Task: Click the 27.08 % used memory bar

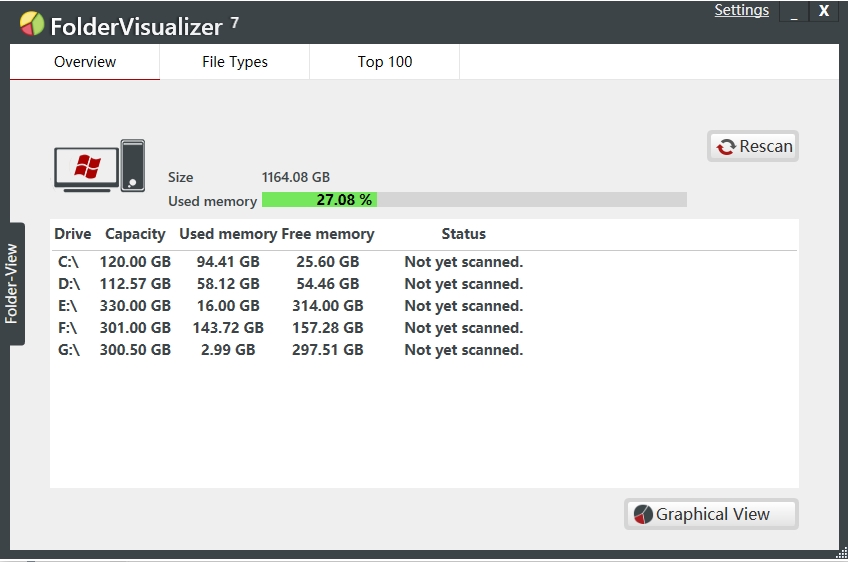Action: [x=474, y=200]
